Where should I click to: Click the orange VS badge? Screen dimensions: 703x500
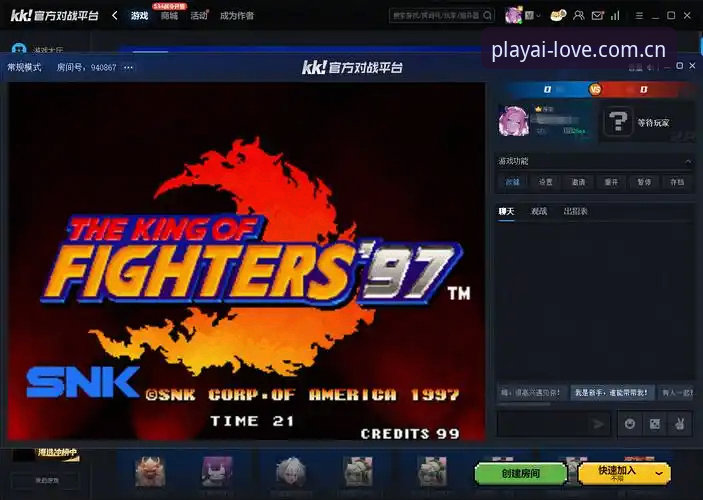(595, 89)
